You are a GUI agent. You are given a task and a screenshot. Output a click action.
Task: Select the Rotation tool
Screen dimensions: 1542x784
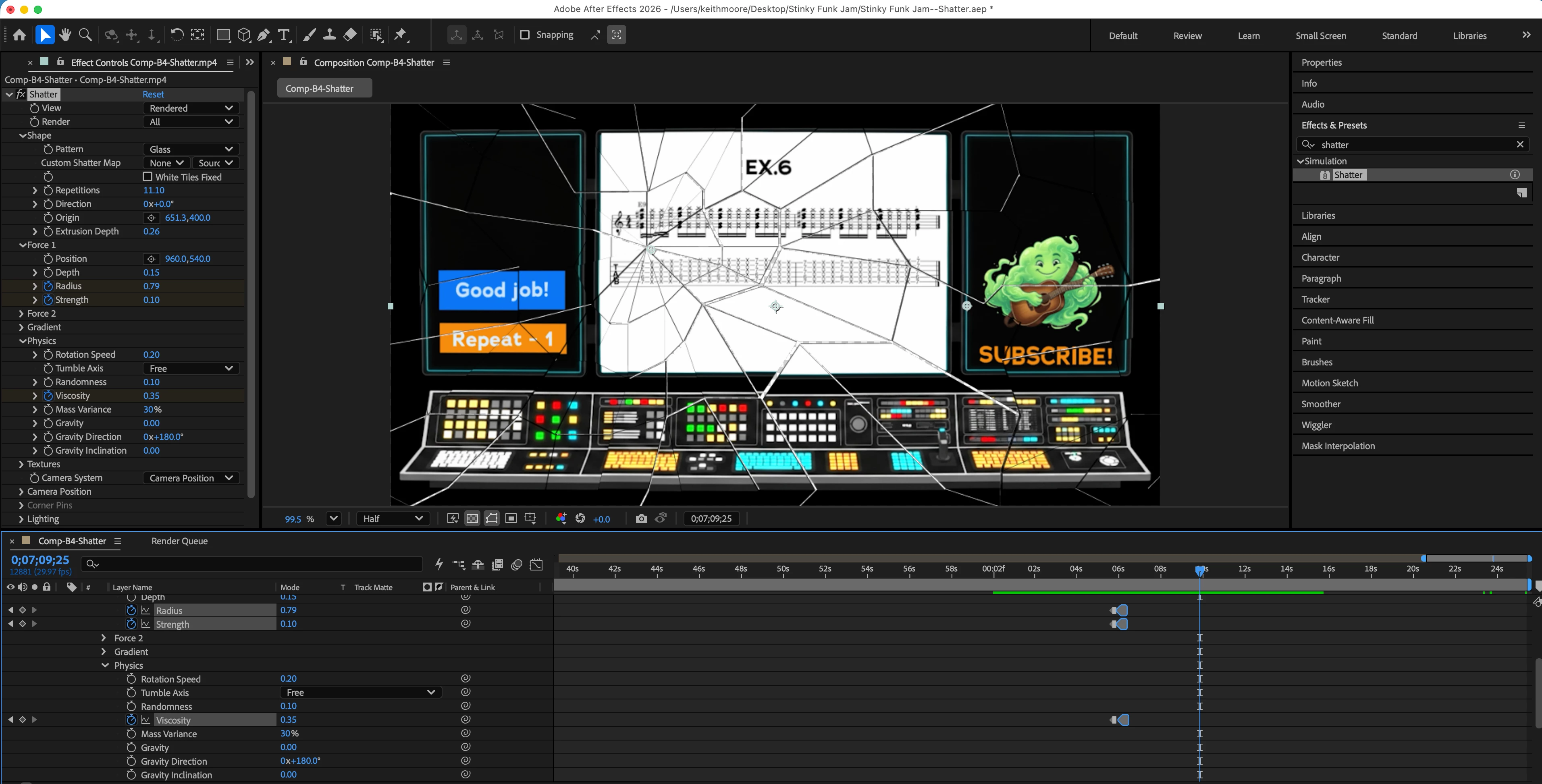click(177, 35)
